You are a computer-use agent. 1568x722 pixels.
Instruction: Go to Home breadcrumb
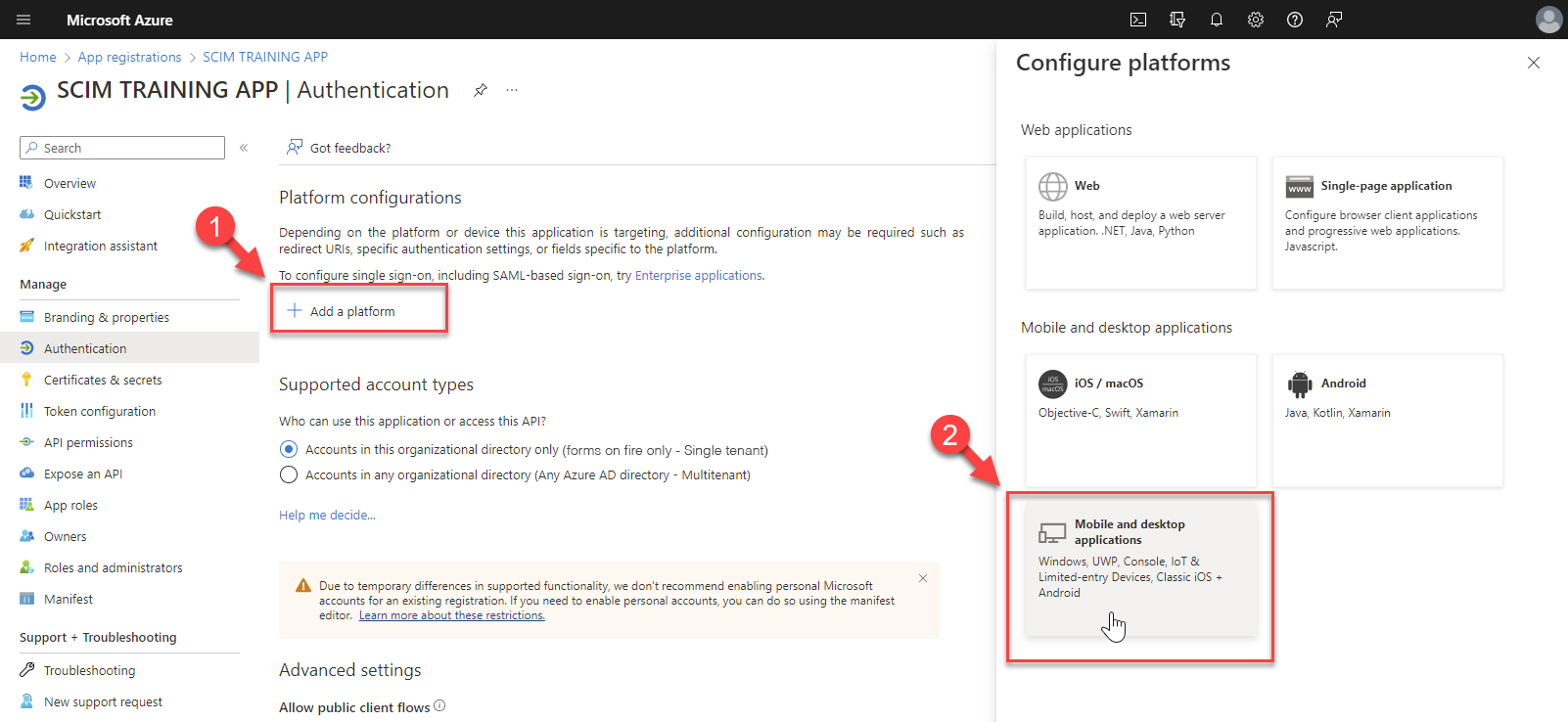pyautogui.click(x=38, y=57)
